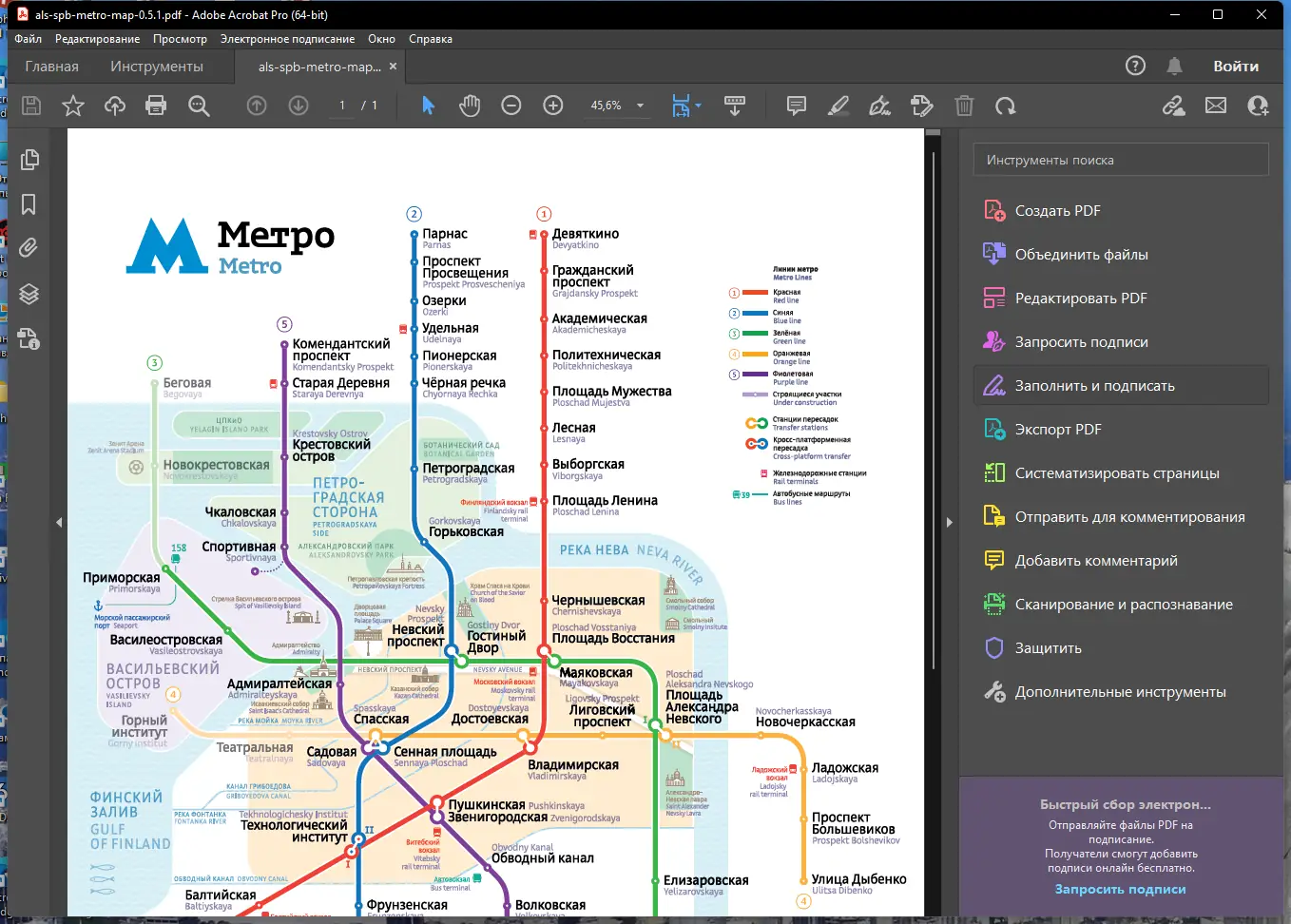This screenshot has width=1291, height=924.
Task: Open the Attachments paperclip panel
Action: (29, 249)
